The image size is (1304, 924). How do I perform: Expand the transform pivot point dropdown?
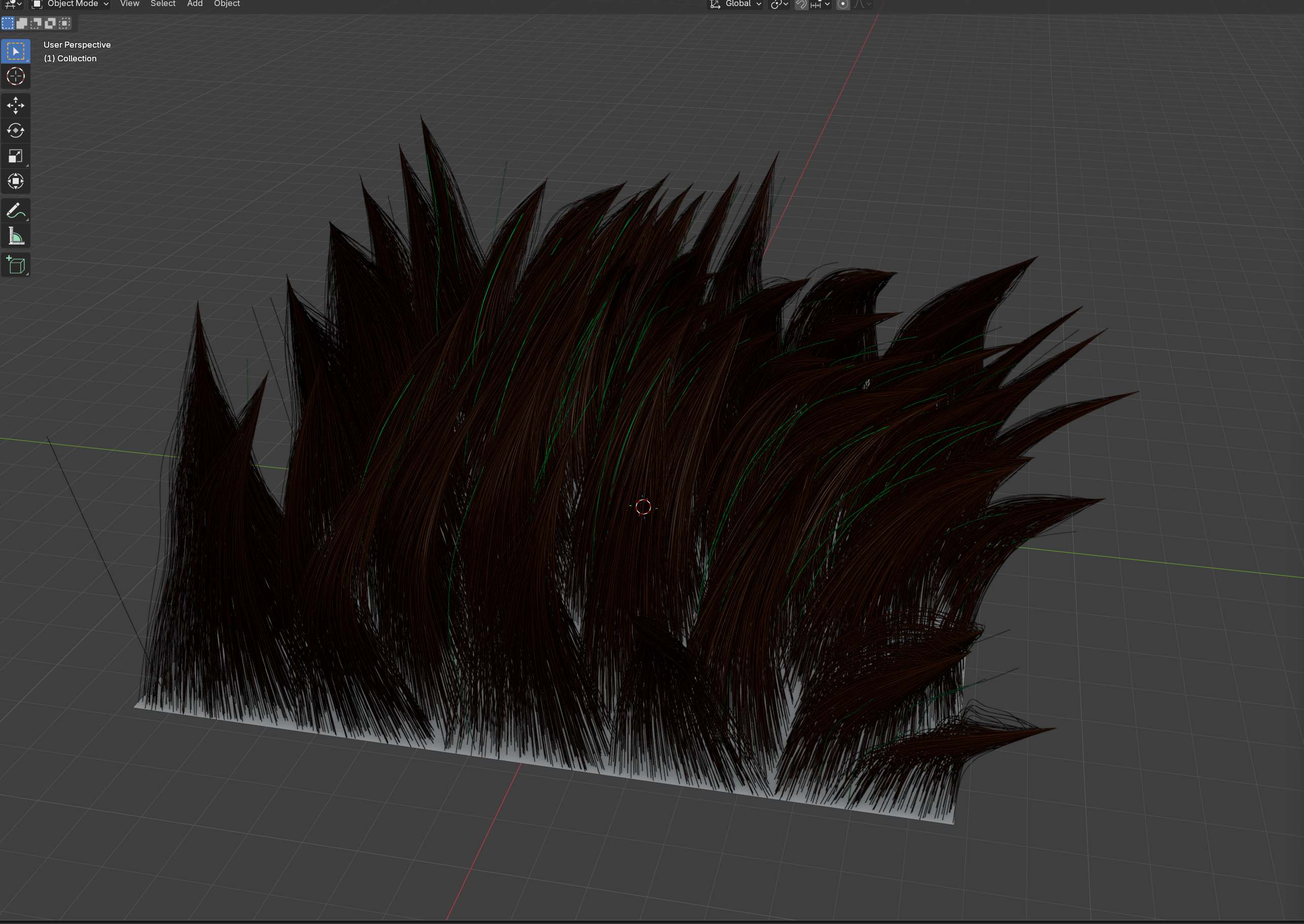point(779,5)
